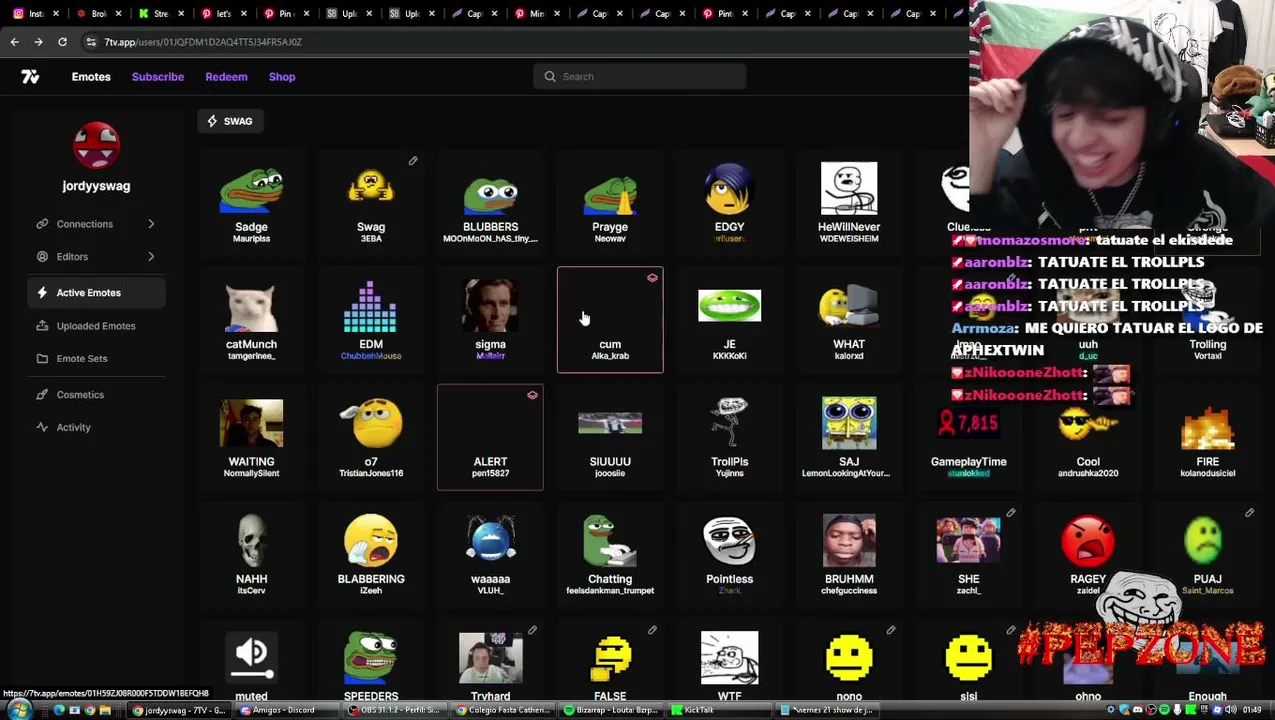Focus the Search field
Viewport: 1275px width, 720px height.
(x=640, y=77)
